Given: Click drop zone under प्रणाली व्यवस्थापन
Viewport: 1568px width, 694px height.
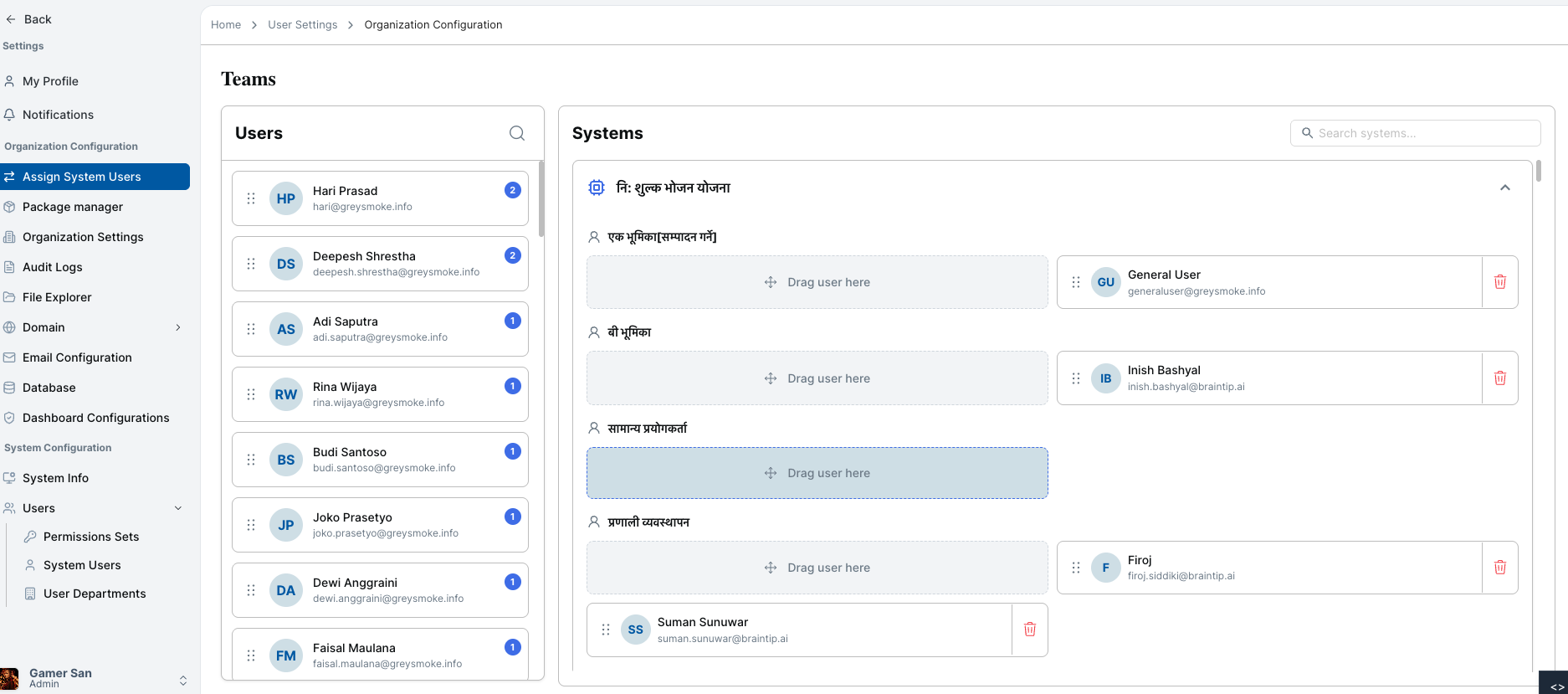Looking at the screenshot, I should click(x=817, y=568).
